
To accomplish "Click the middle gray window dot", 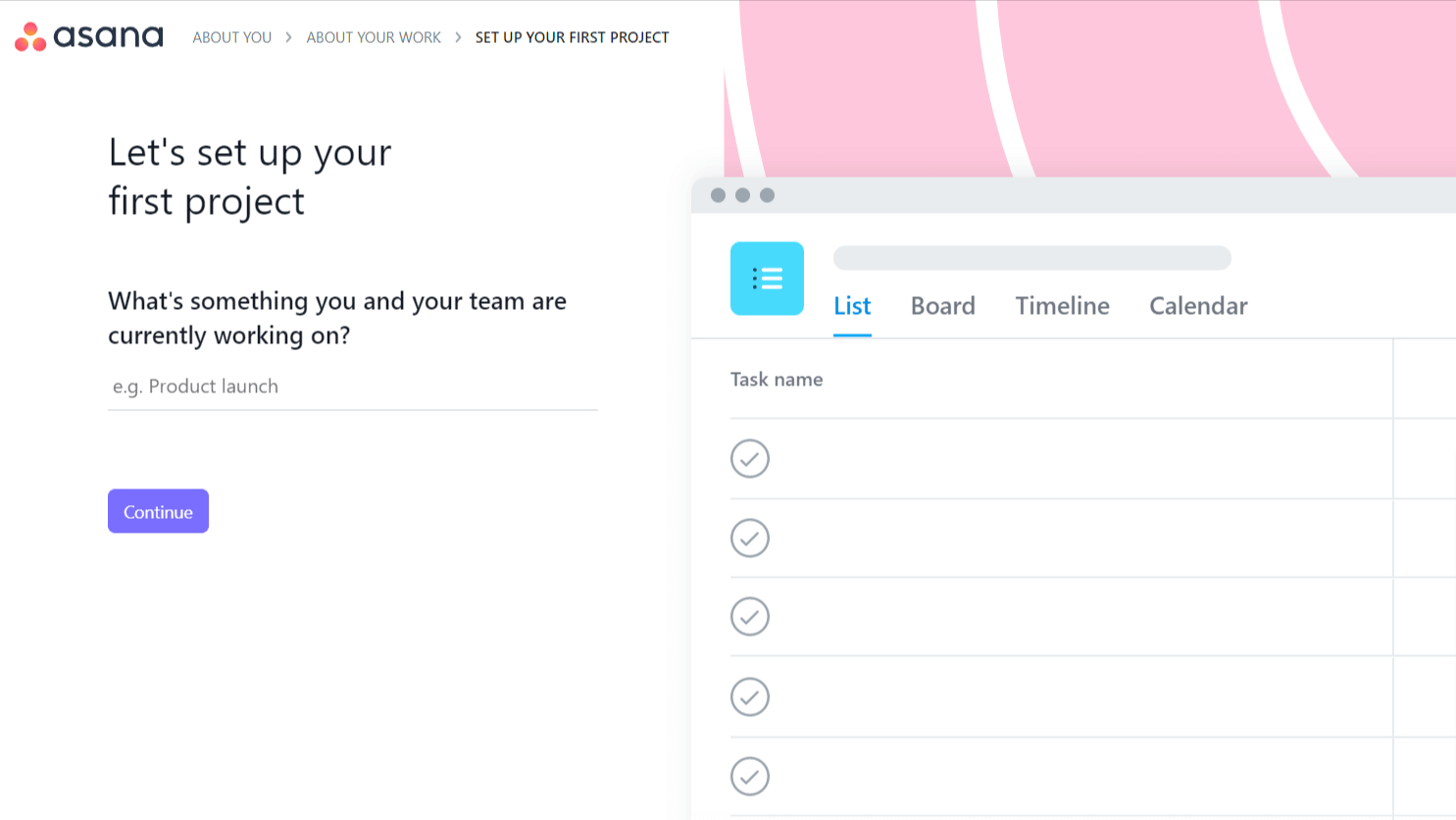I will pyautogui.click(x=742, y=195).
